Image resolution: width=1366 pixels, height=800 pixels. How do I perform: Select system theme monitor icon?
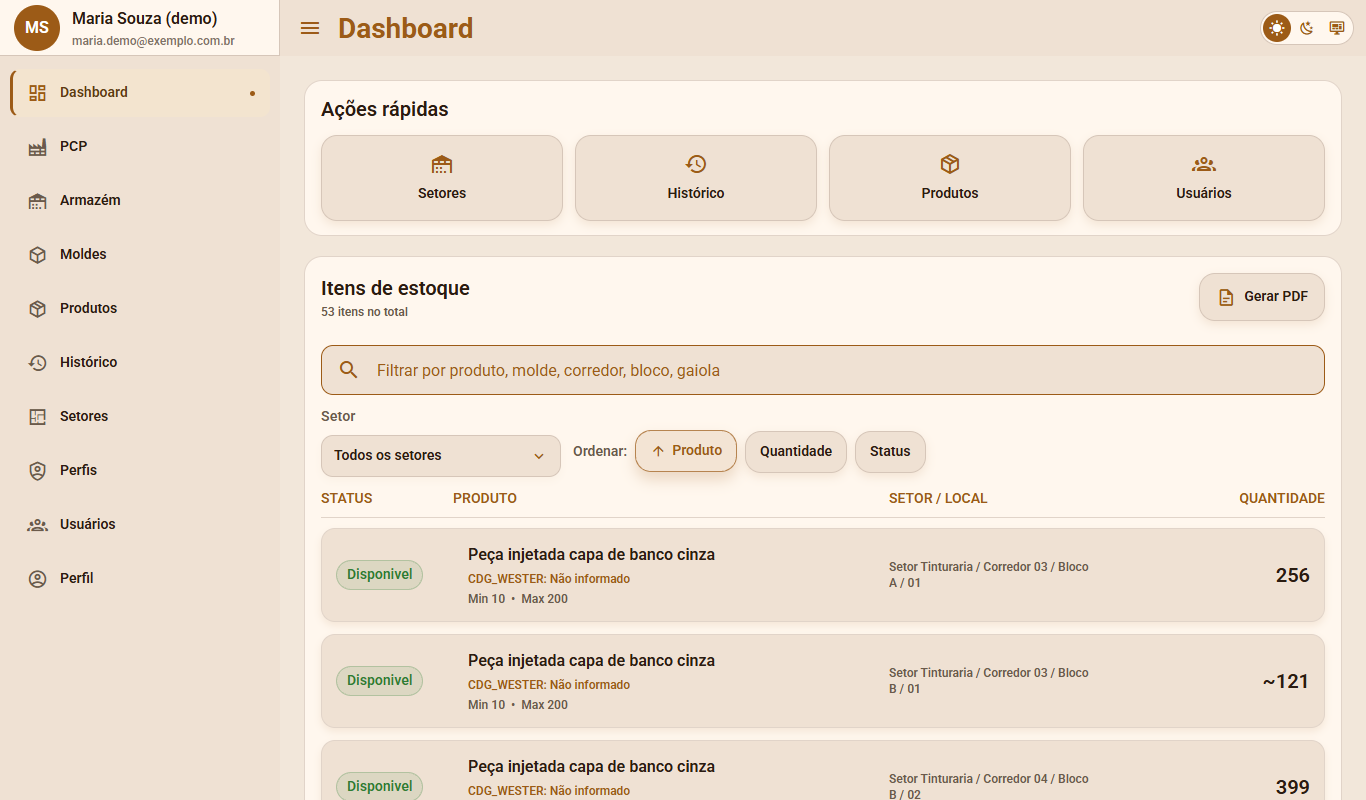click(1336, 28)
